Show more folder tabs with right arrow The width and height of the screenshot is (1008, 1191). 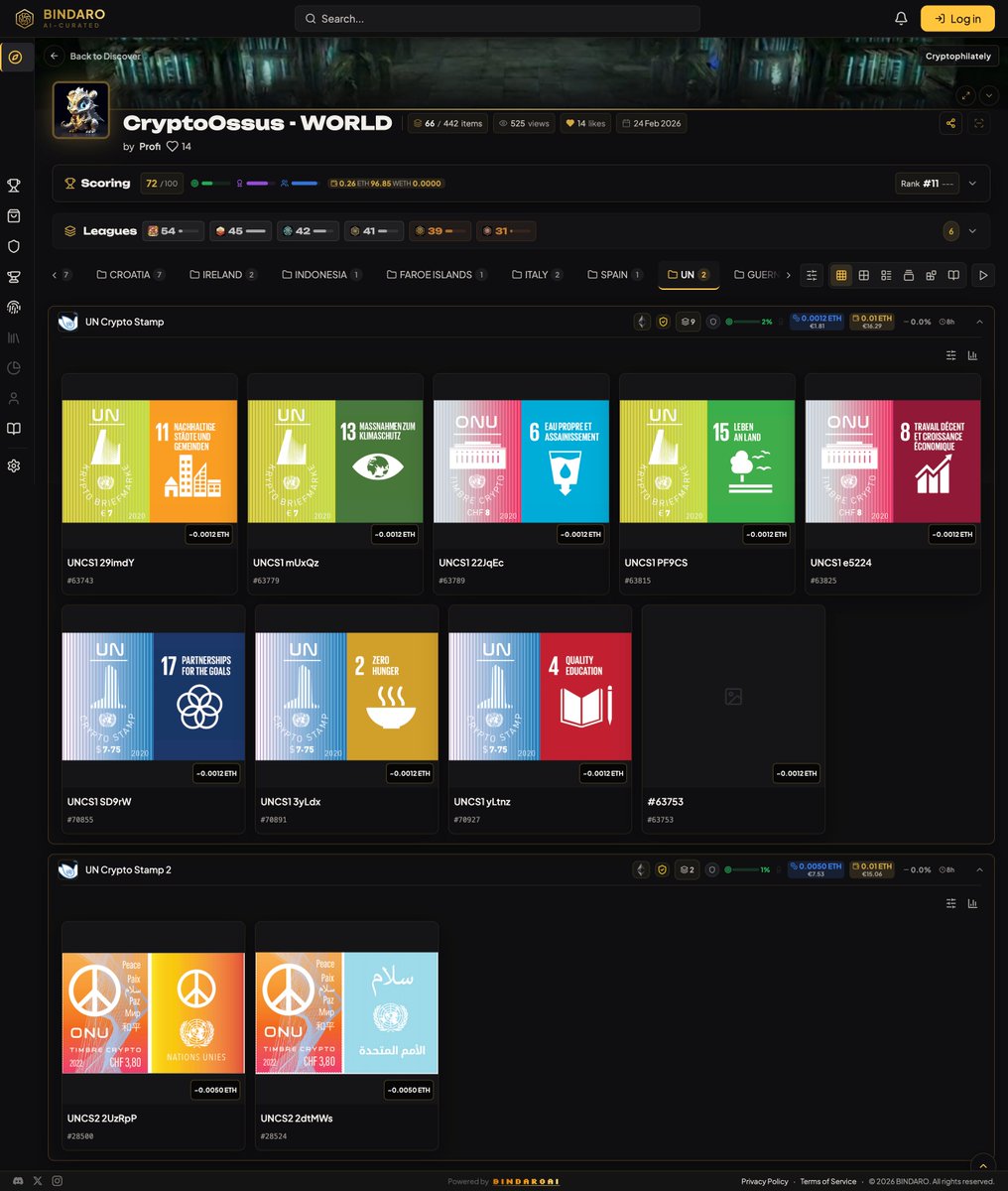(788, 275)
